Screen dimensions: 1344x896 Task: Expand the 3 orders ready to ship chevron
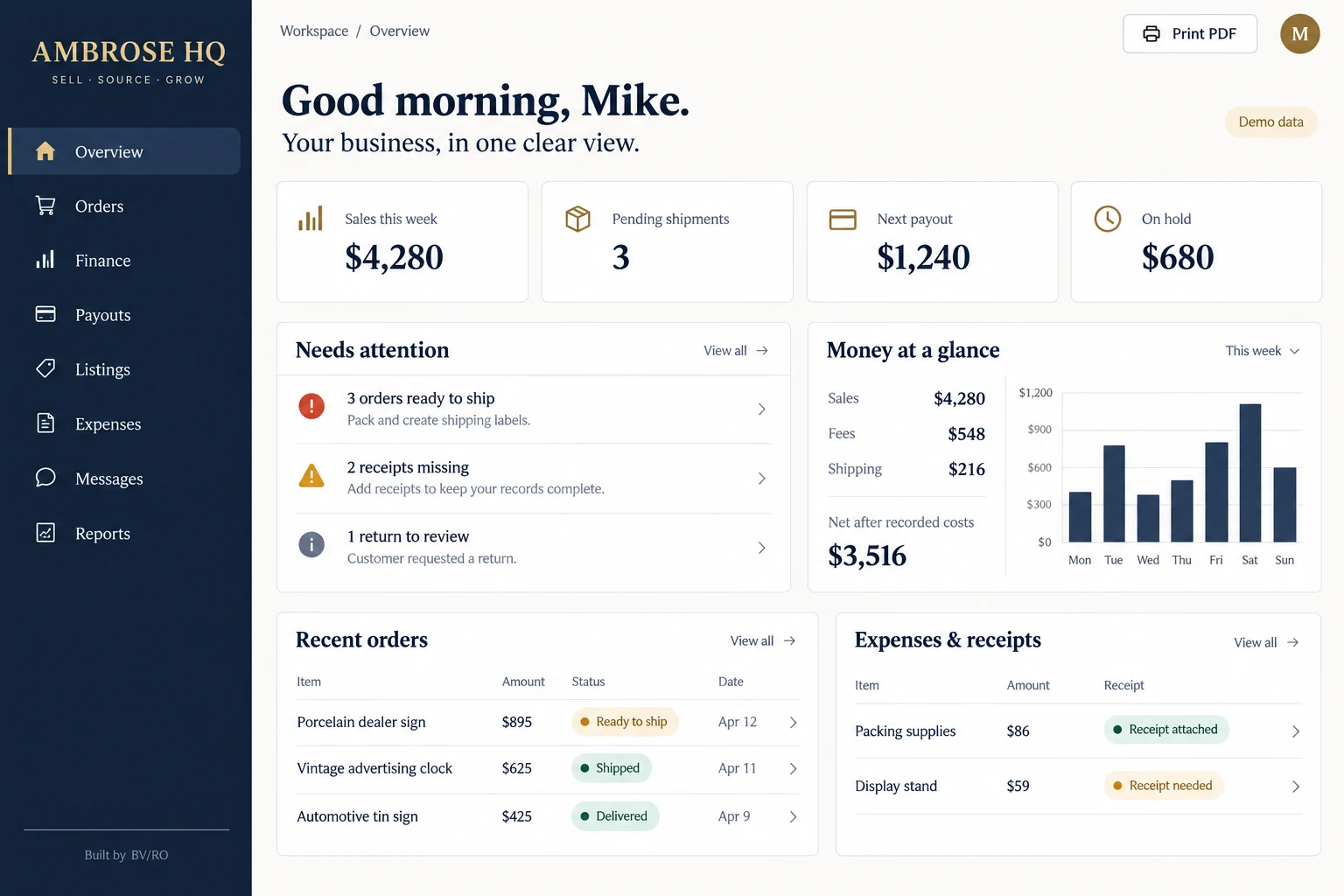click(762, 409)
